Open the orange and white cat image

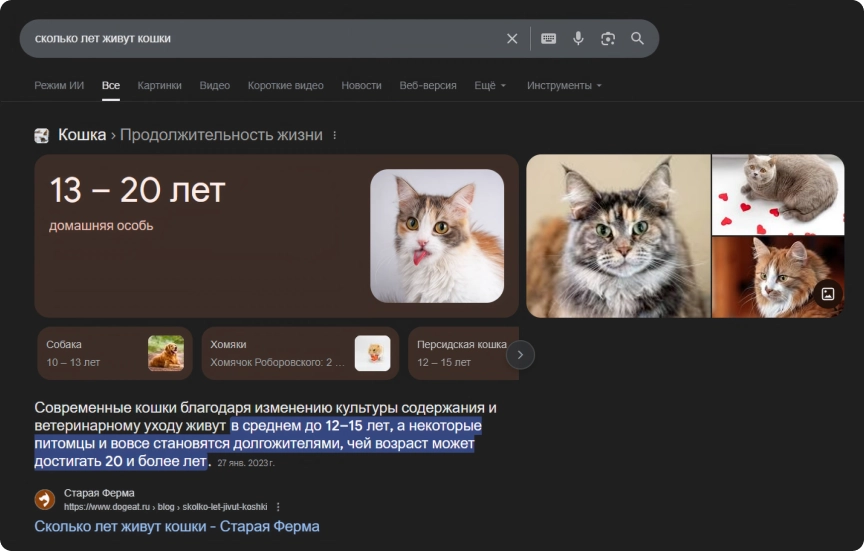pyautogui.click(x=778, y=277)
